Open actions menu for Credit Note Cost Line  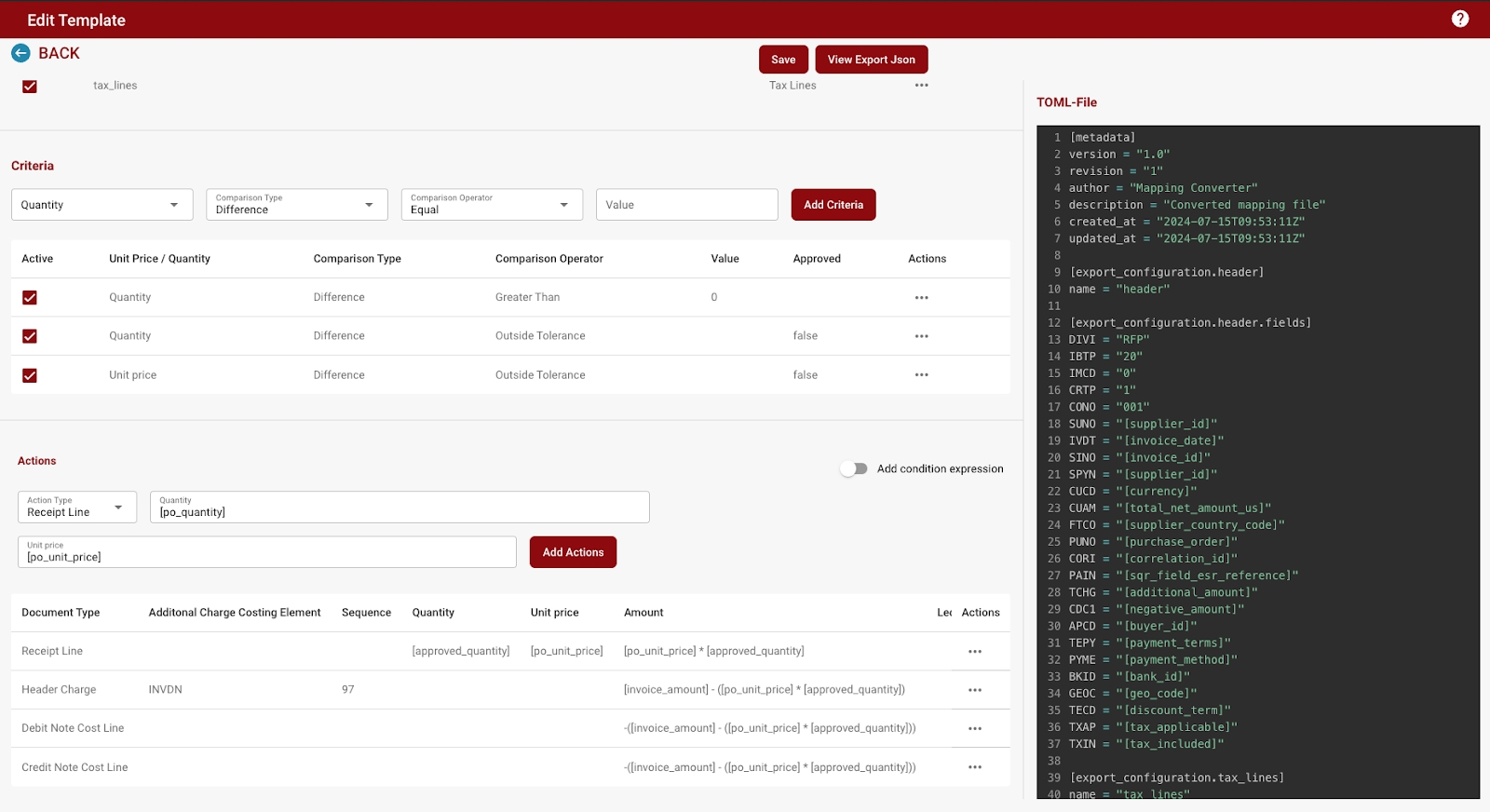pos(974,767)
